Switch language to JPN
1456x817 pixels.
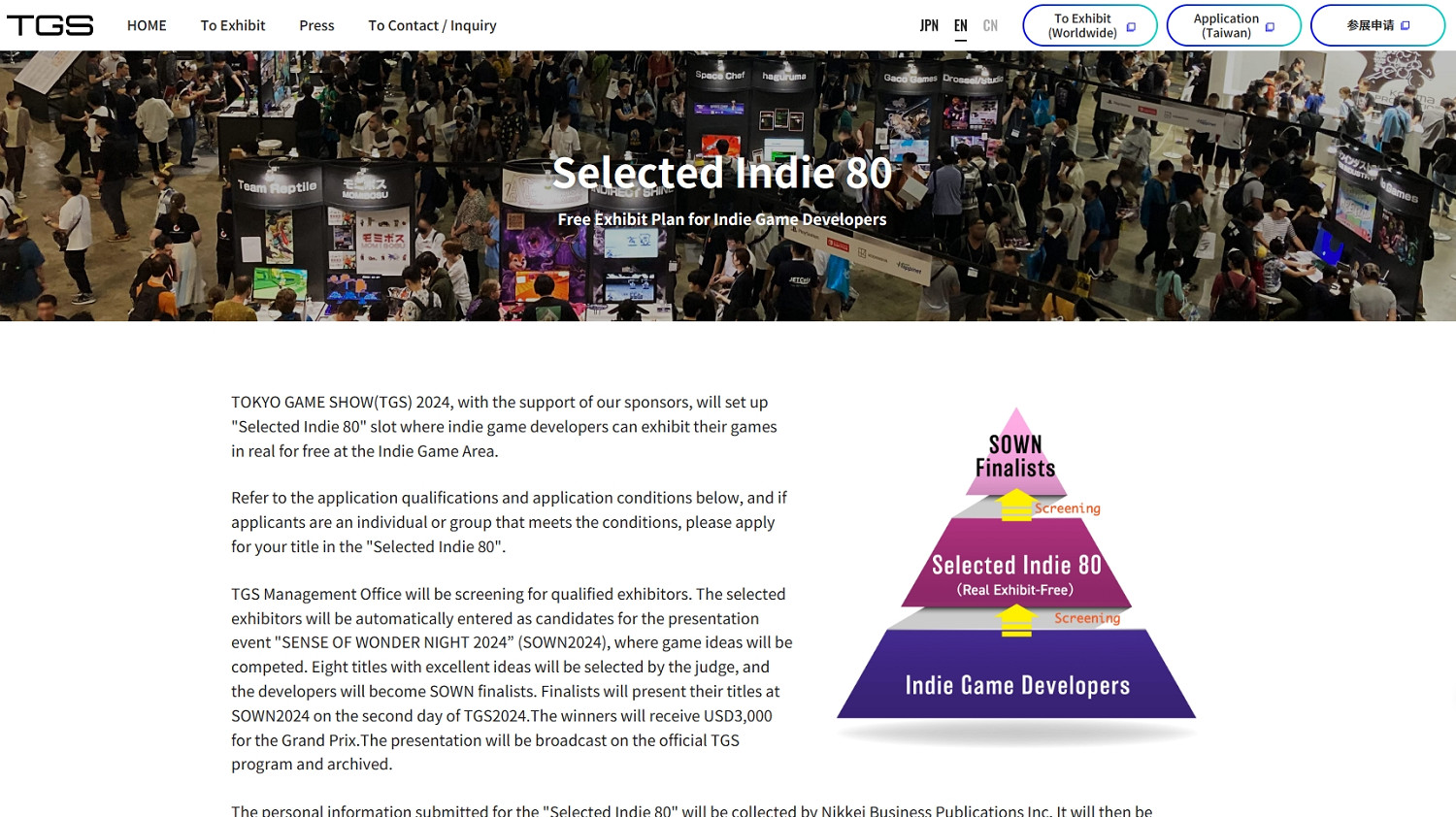tap(929, 25)
